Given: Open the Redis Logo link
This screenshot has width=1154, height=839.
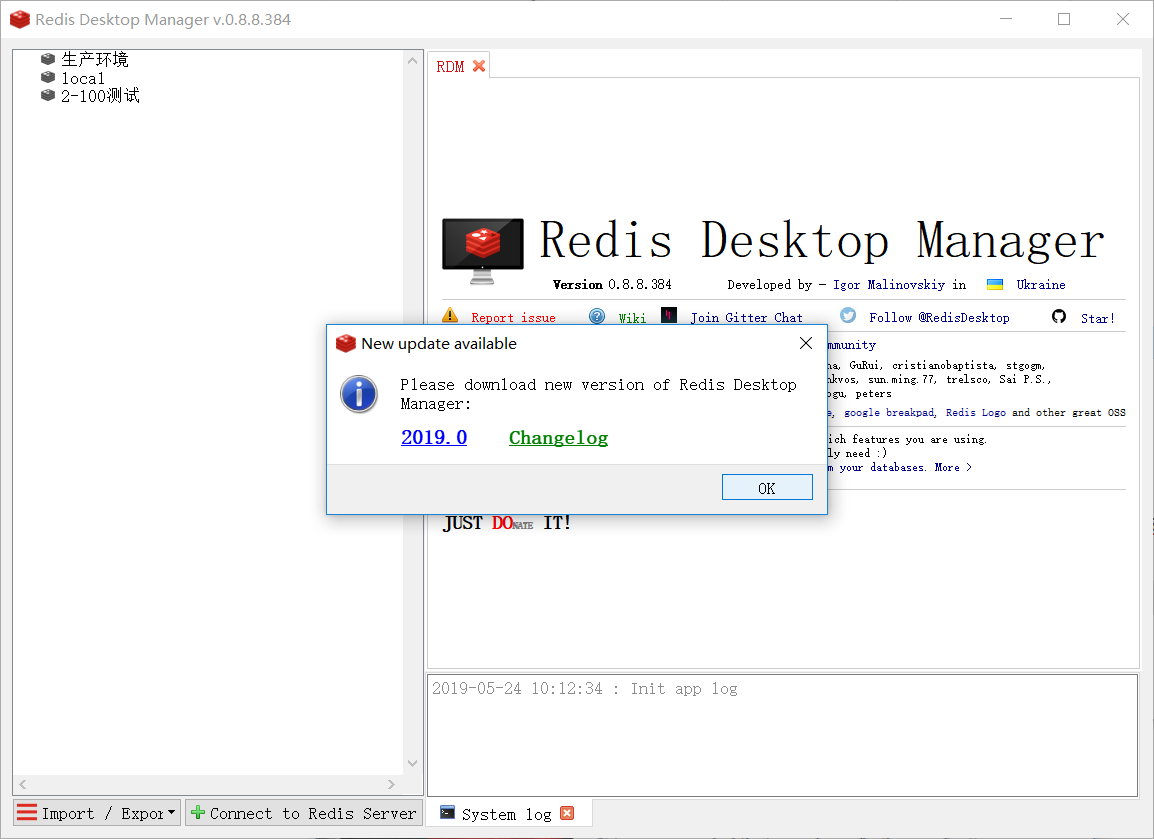Looking at the screenshot, I should click(x=975, y=413).
